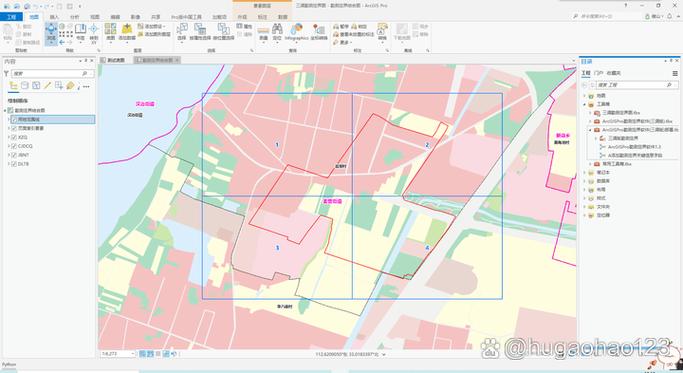Open the Edit (编辑) ribbon tab
Image resolution: width=683 pixels, height=373 pixels.
click(115, 17)
